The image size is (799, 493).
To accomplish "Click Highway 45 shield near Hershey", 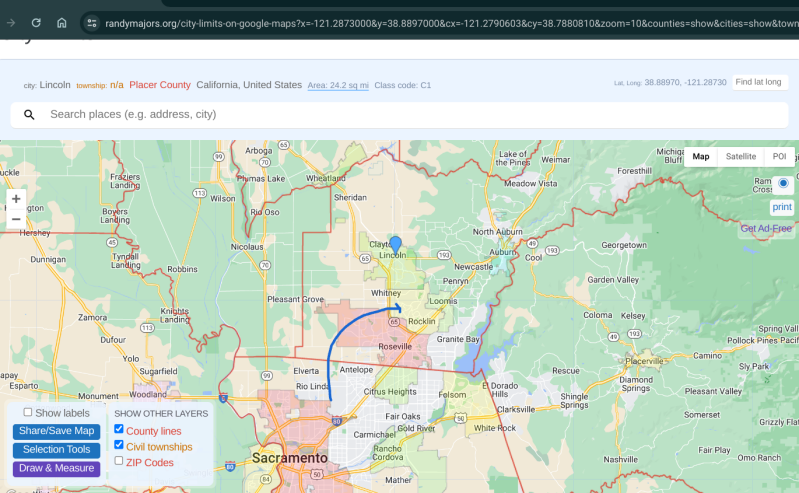I will click(112, 243).
